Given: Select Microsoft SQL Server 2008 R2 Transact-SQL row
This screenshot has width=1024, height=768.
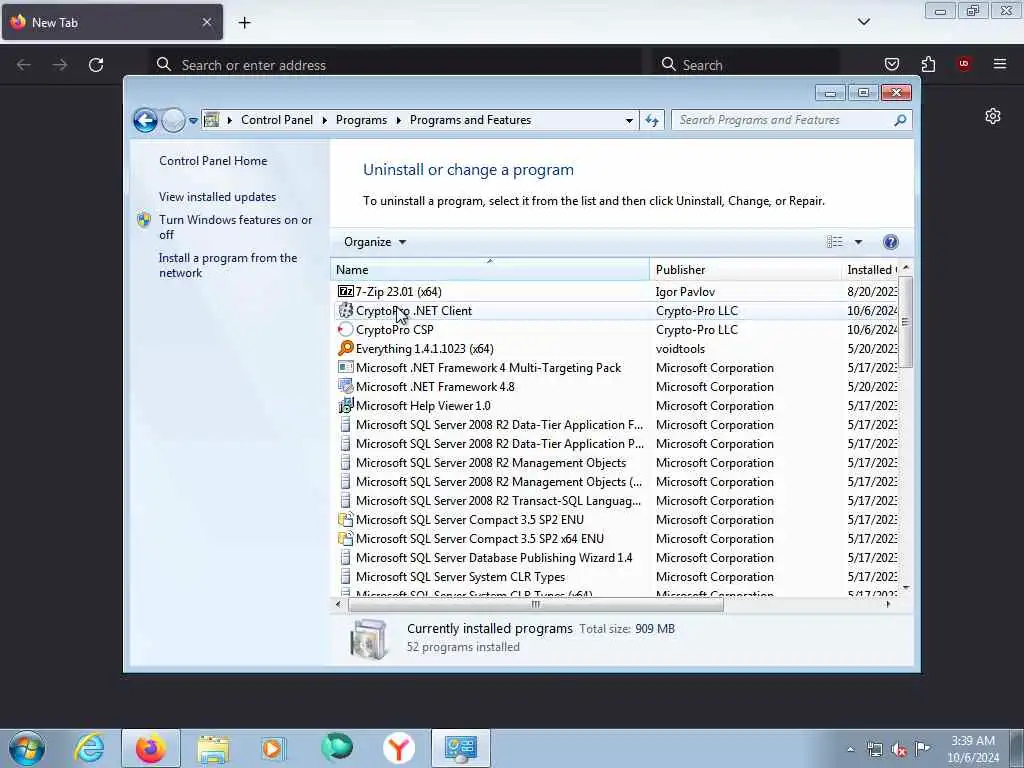Looking at the screenshot, I should coord(615,501).
